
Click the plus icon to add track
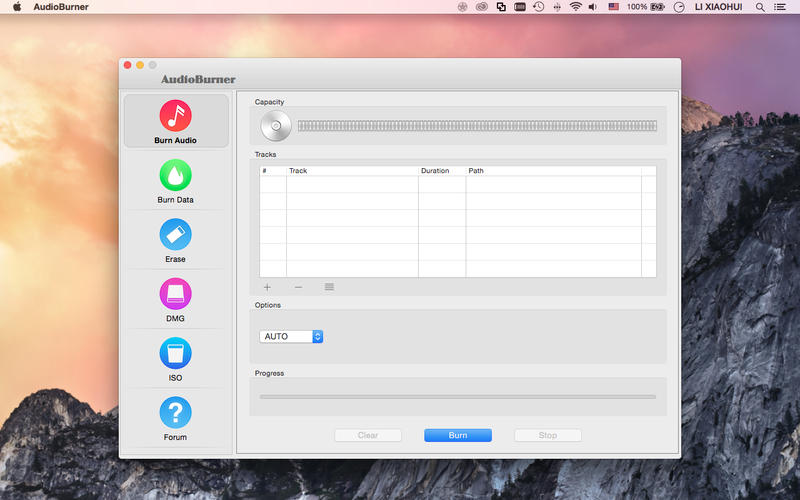pos(267,287)
